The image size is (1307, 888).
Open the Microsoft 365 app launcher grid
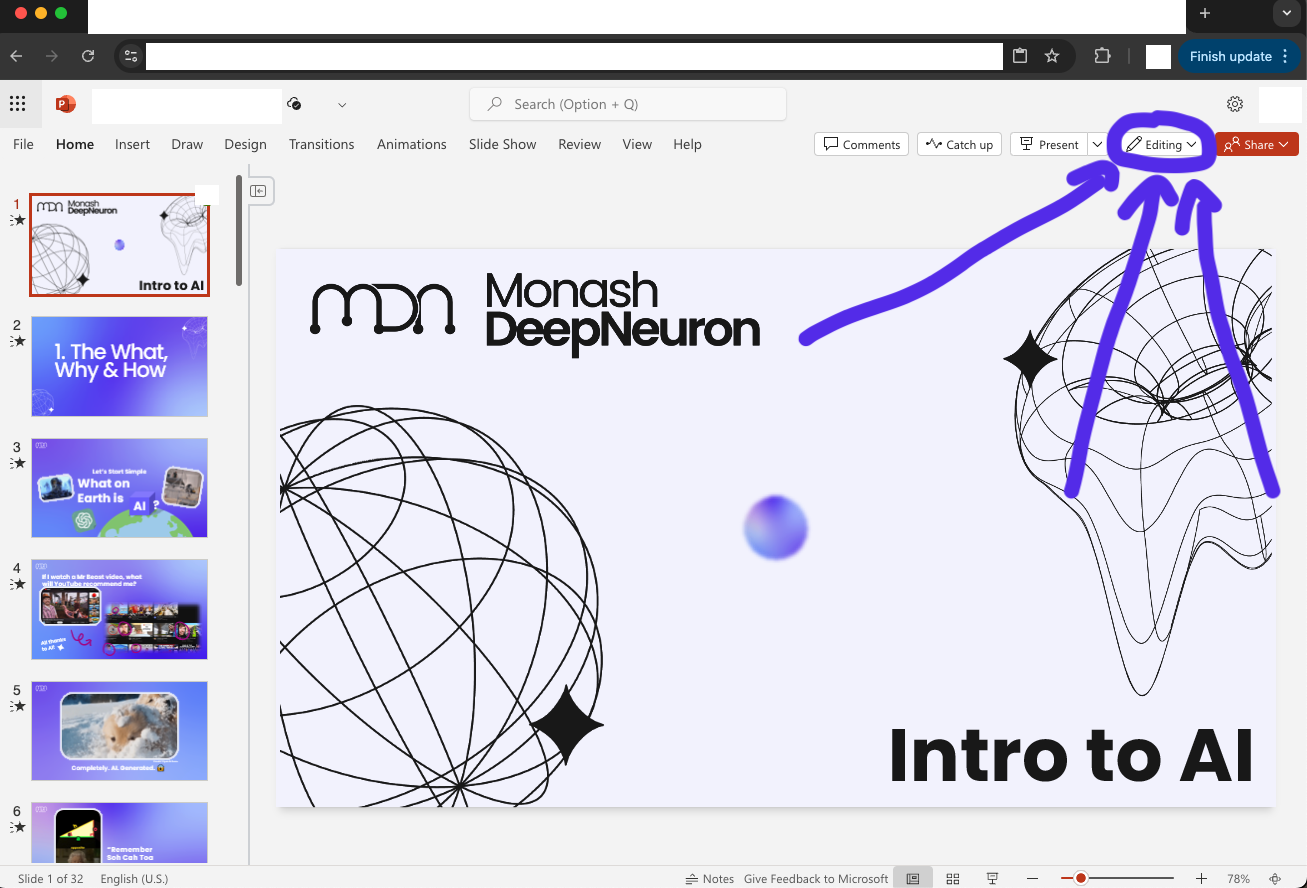tap(17, 104)
